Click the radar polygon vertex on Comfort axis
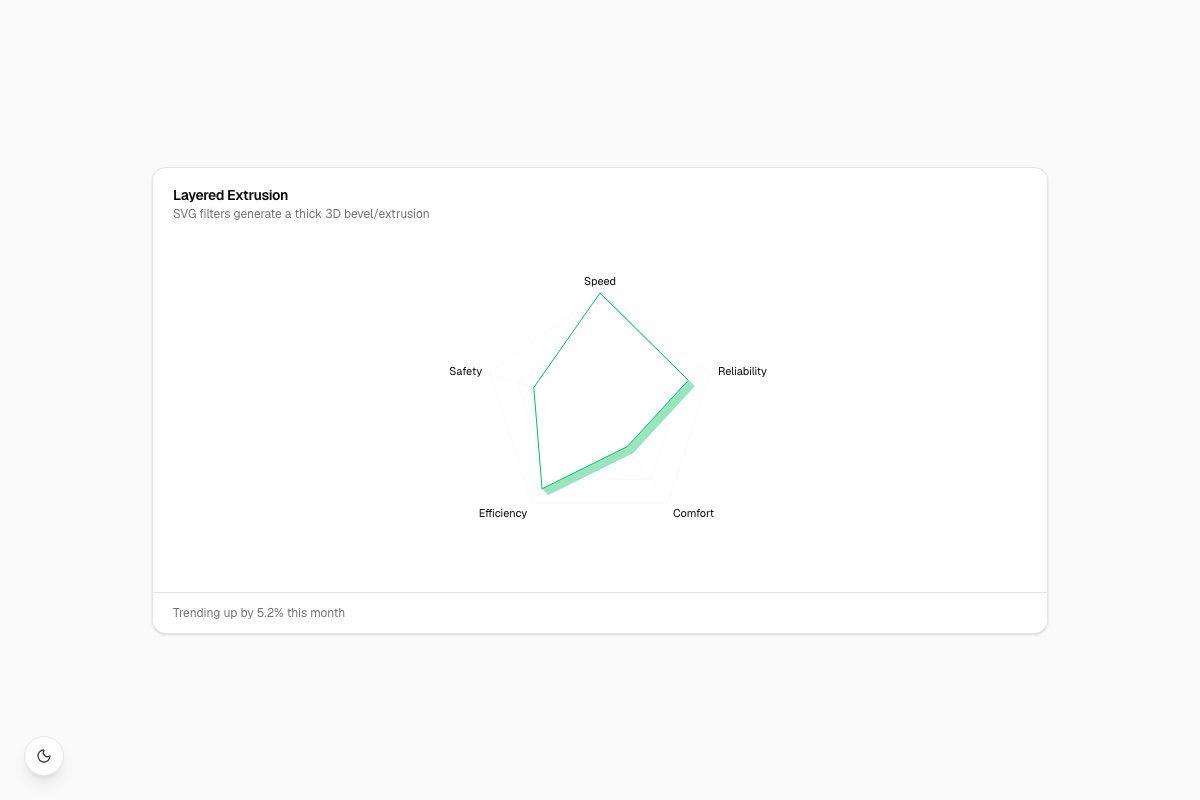The width and height of the screenshot is (1200, 800). pos(628,446)
